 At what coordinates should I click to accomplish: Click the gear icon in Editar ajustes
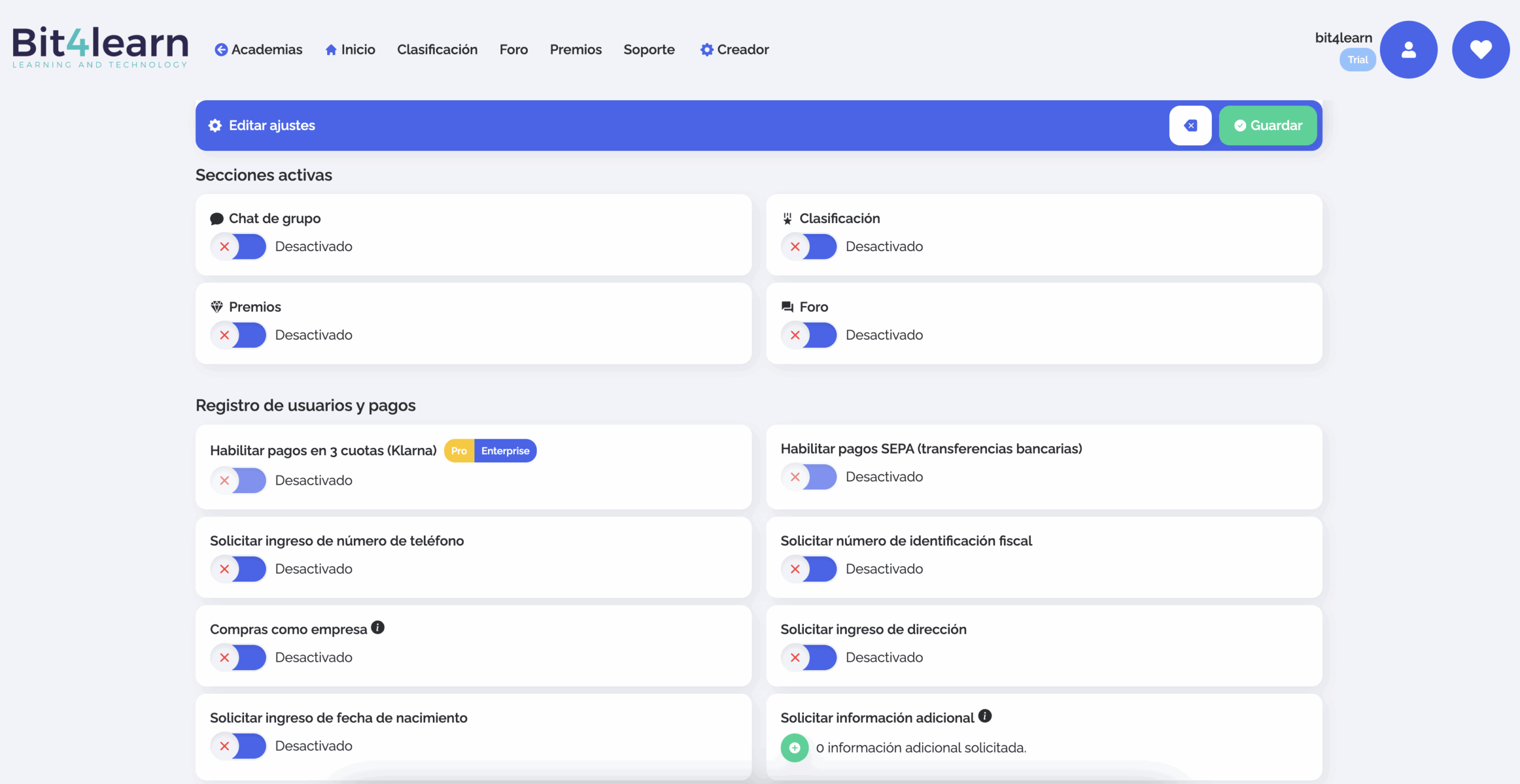pyautogui.click(x=215, y=125)
